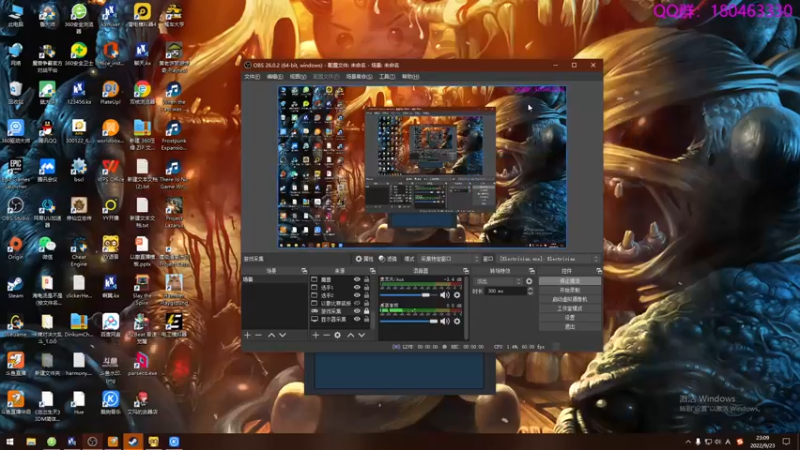Click the 麦克风/Aux volume slider

click(x=409, y=295)
